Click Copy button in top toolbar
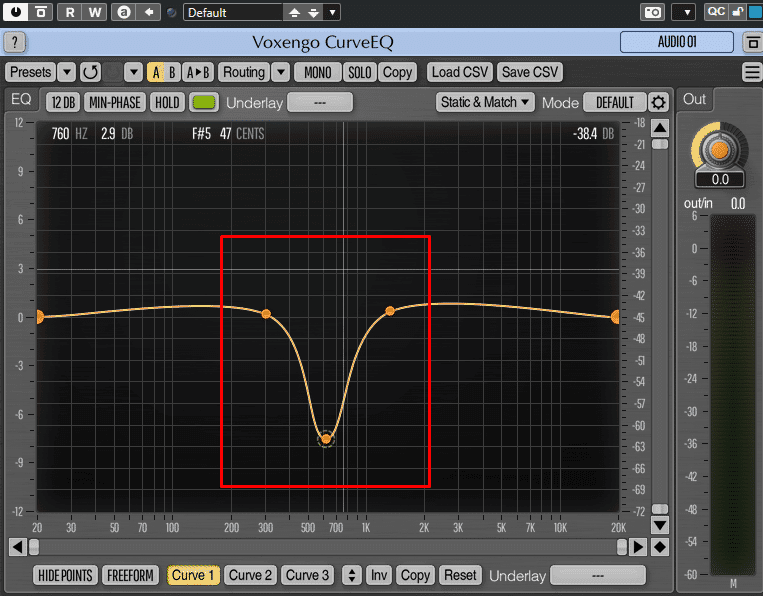Screen dimensions: 763x596 click(398, 72)
